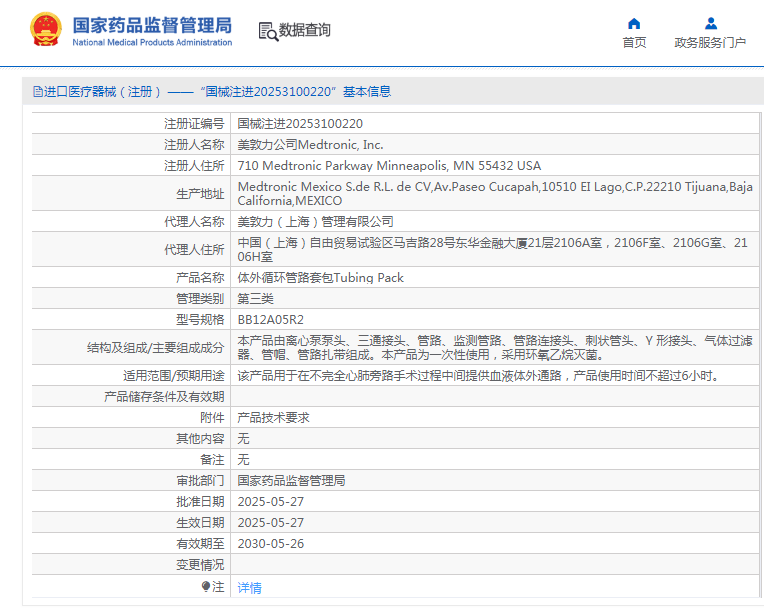Click the 产品技术要求 attachment value
Viewport: 764px width, 608px height.
tap(273, 418)
